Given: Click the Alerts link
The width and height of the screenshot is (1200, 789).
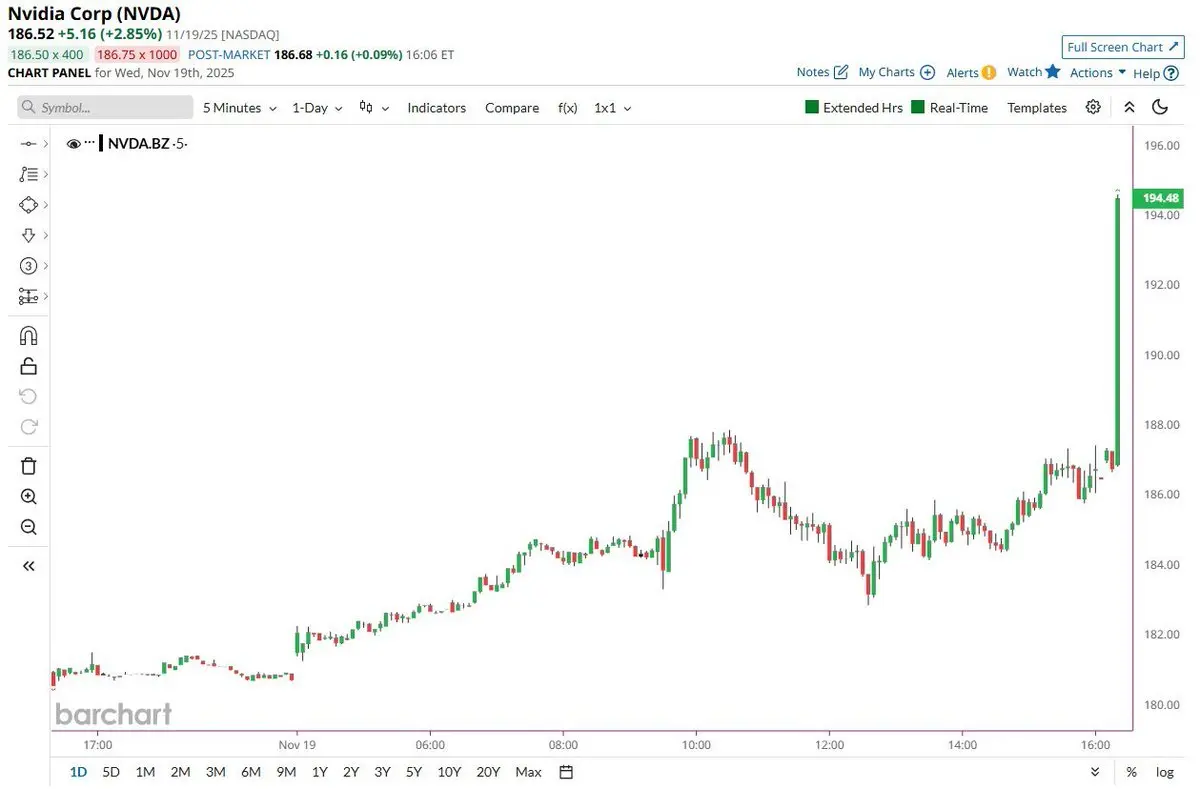Looking at the screenshot, I should point(971,72).
